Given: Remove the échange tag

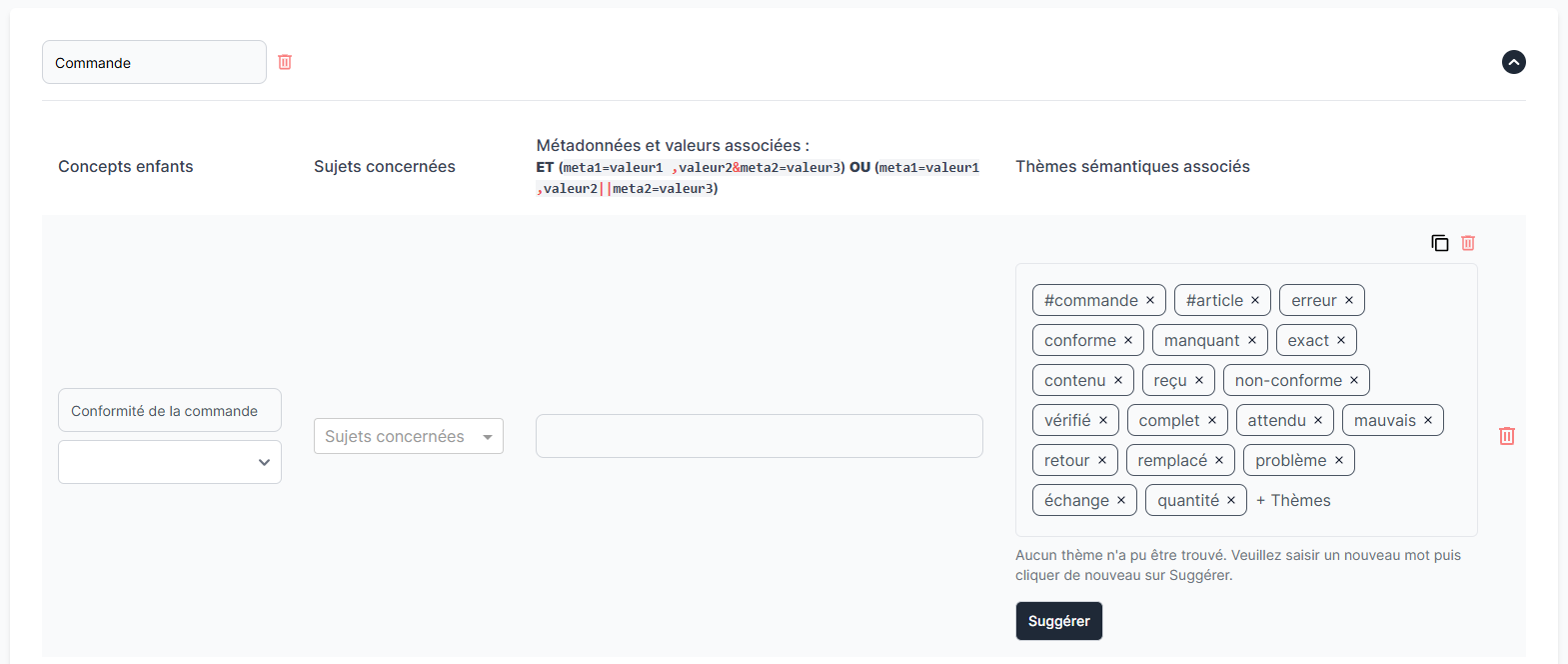Looking at the screenshot, I should click(1121, 500).
